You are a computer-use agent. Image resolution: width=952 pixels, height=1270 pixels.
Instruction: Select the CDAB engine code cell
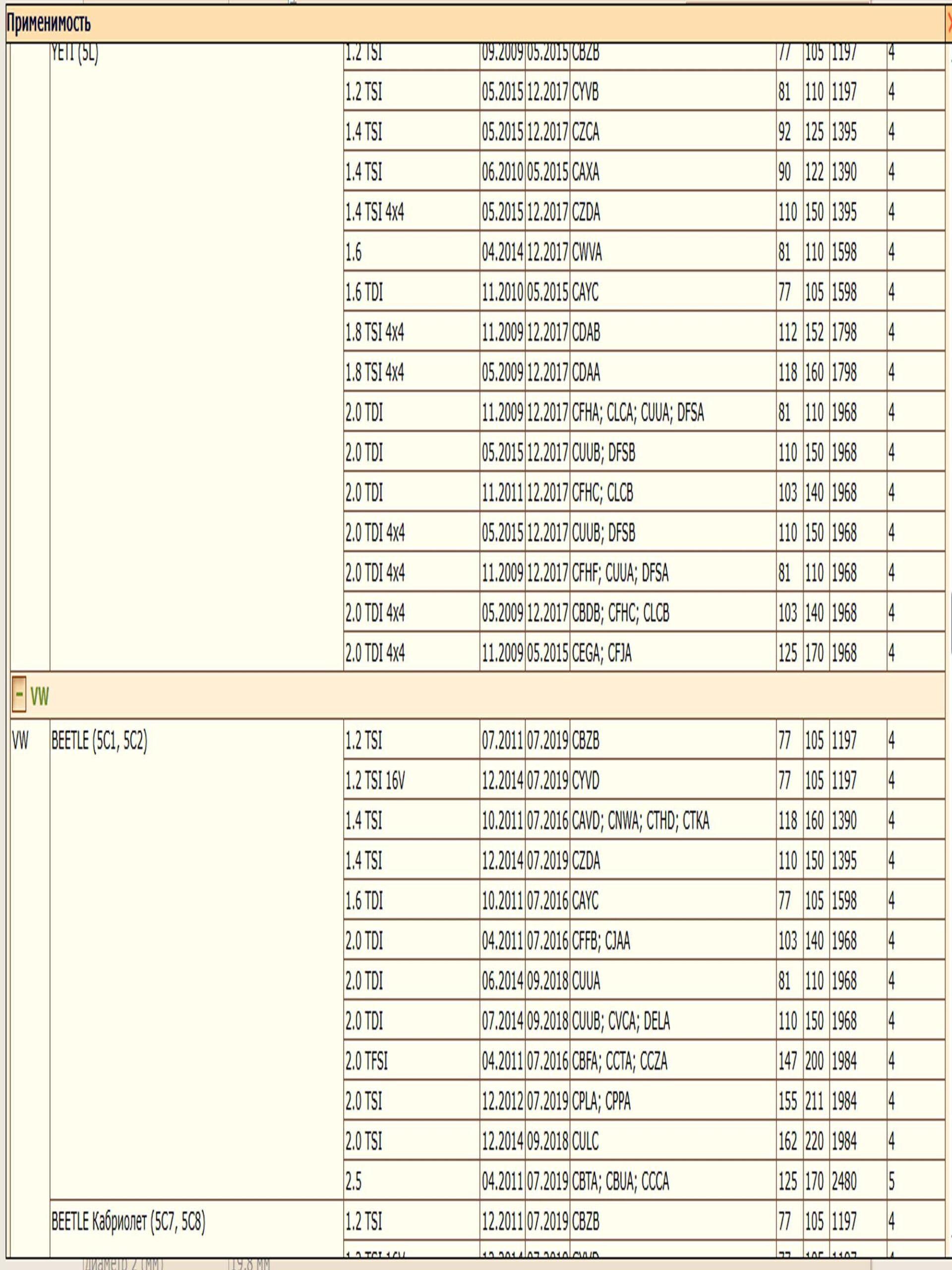(x=586, y=332)
